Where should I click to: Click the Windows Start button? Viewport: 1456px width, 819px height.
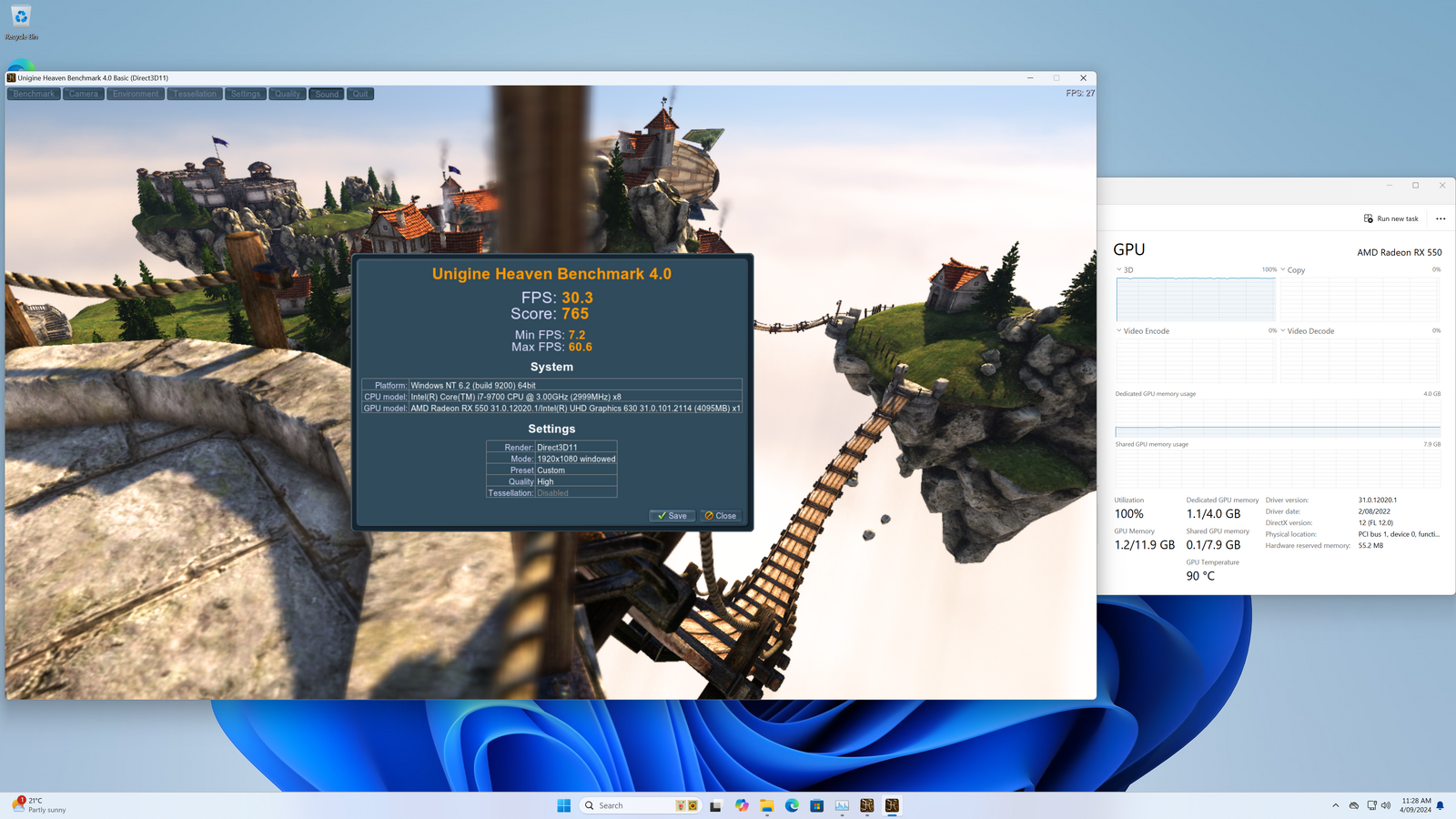click(x=564, y=805)
